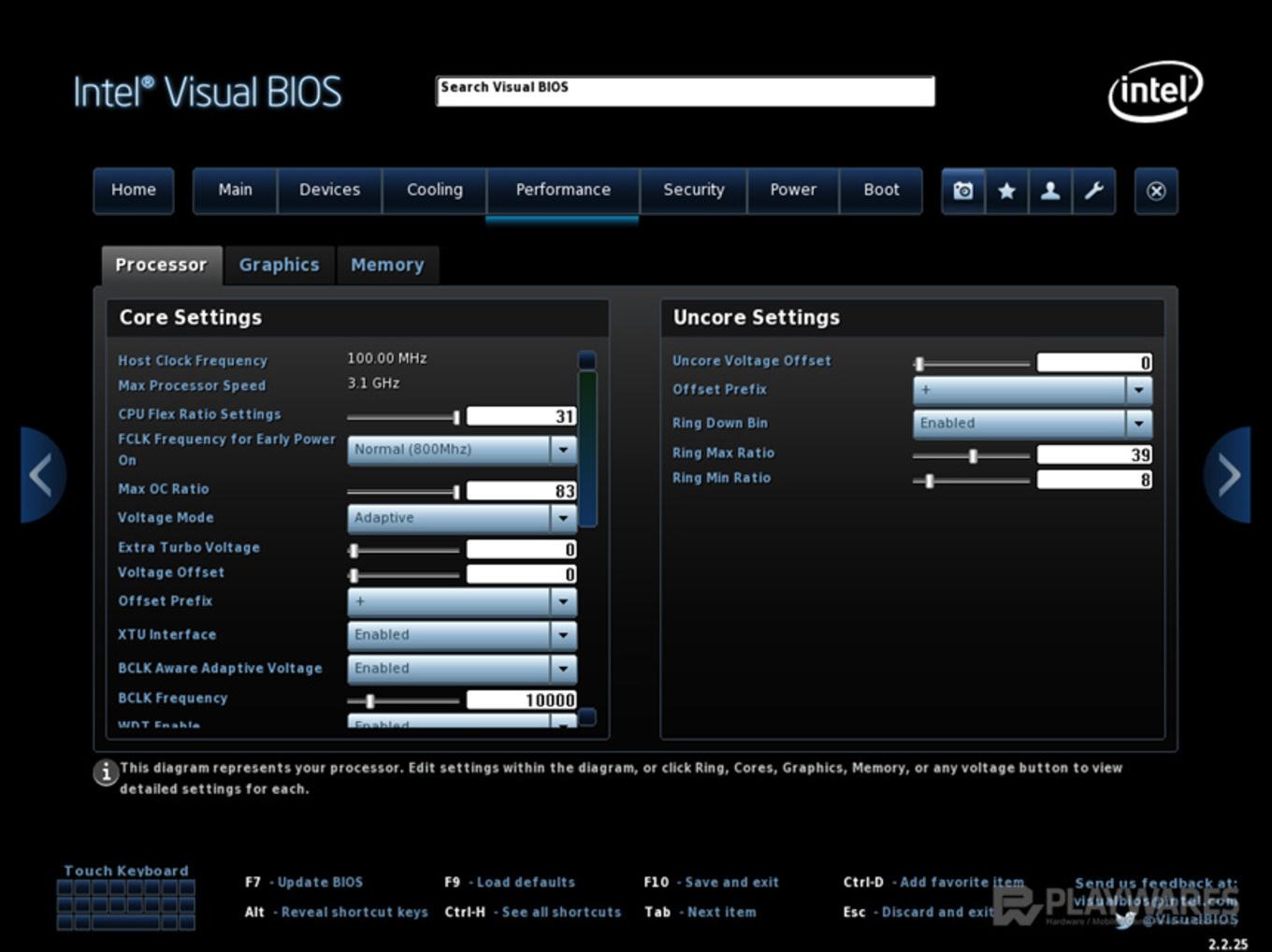Click F9 Load defaults shortcut
The height and width of the screenshot is (952, 1272).
coord(510,882)
